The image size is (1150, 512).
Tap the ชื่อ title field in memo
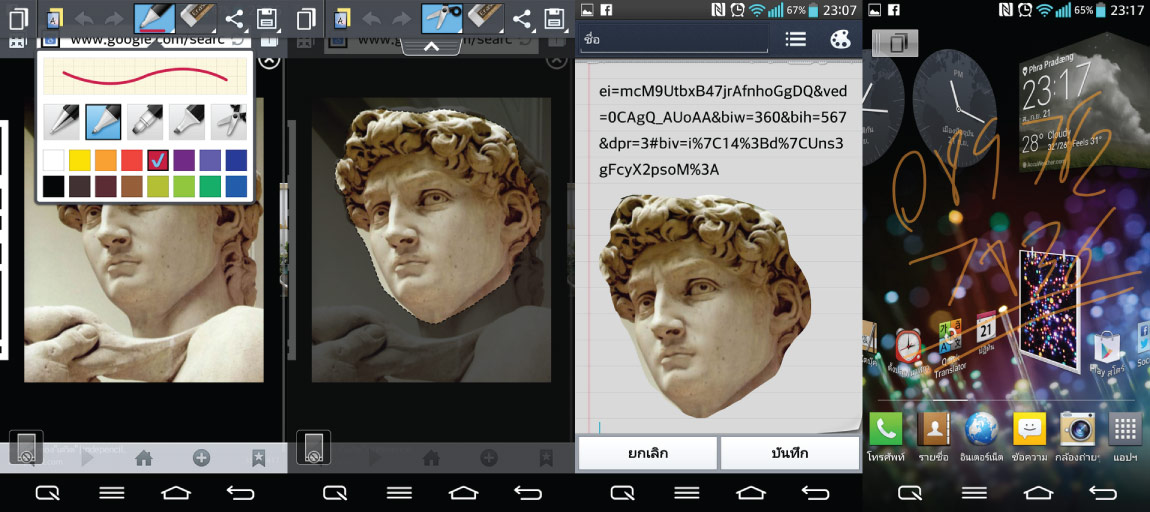pyautogui.click(x=673, y=40)
